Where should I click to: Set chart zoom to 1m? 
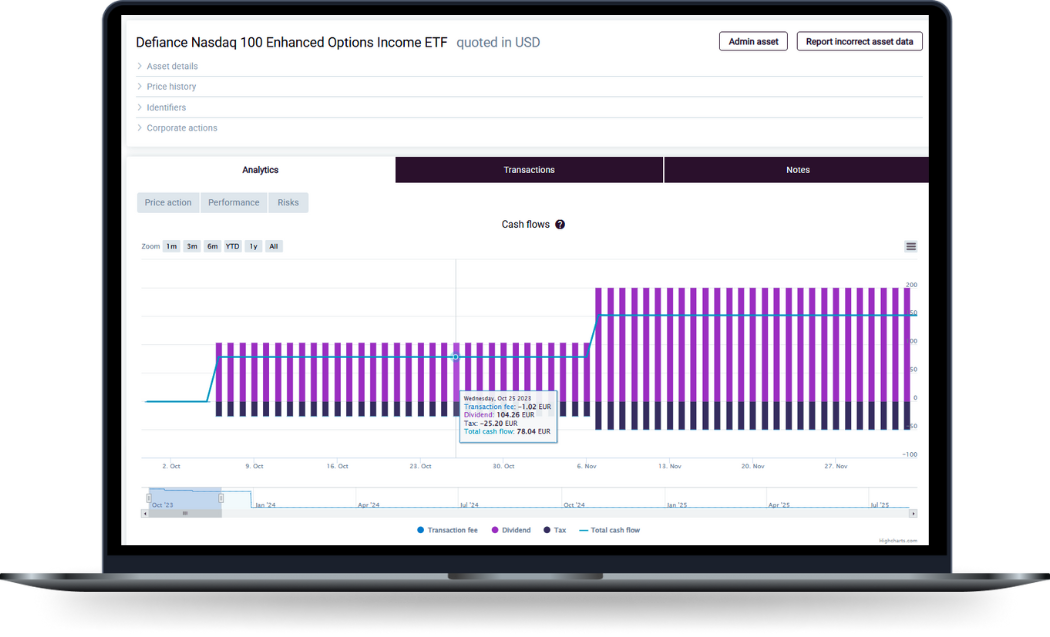click(x=171, y=246)
